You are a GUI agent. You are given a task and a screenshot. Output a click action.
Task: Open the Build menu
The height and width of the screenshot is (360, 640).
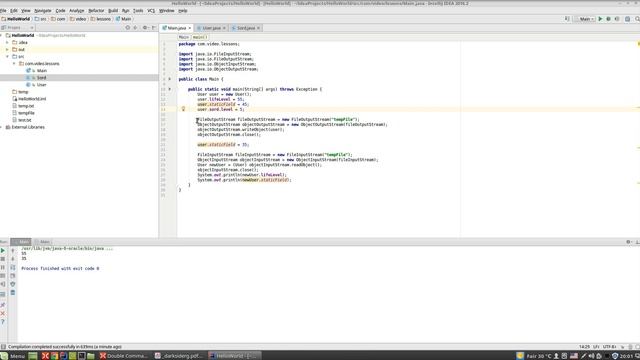(x=113, y=11)
